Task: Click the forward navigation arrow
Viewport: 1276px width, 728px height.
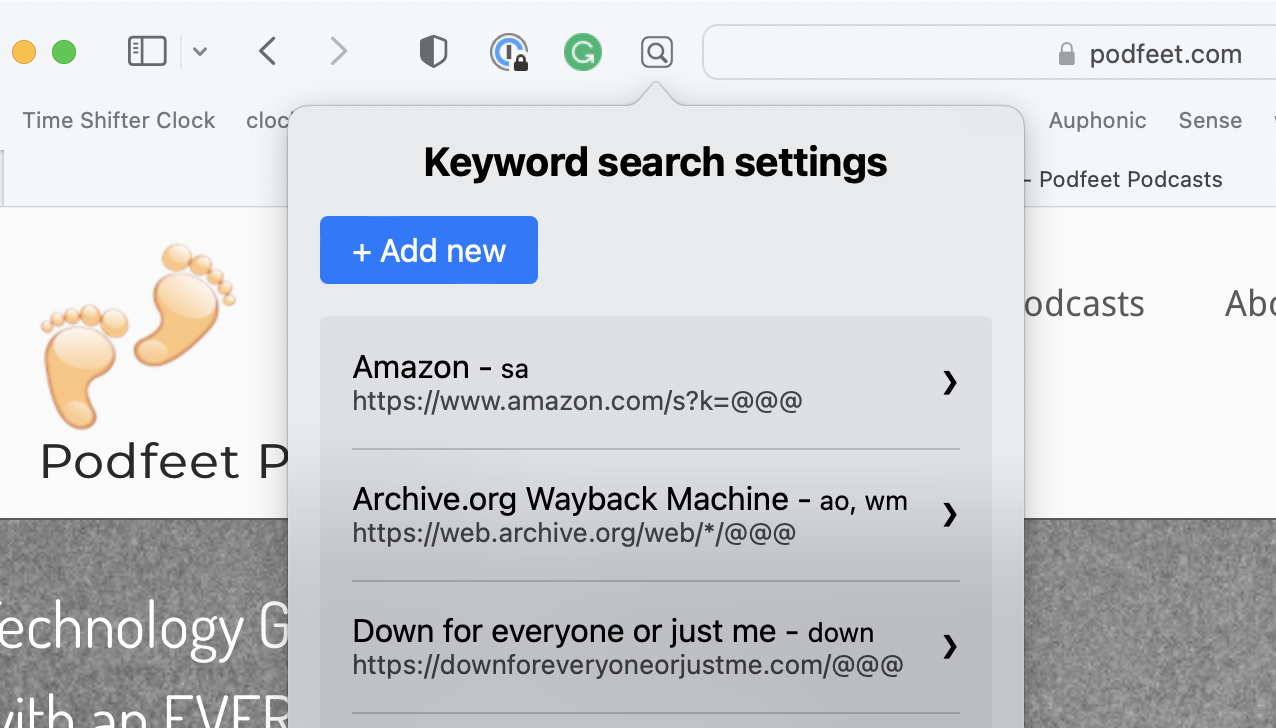Action: 339,51
